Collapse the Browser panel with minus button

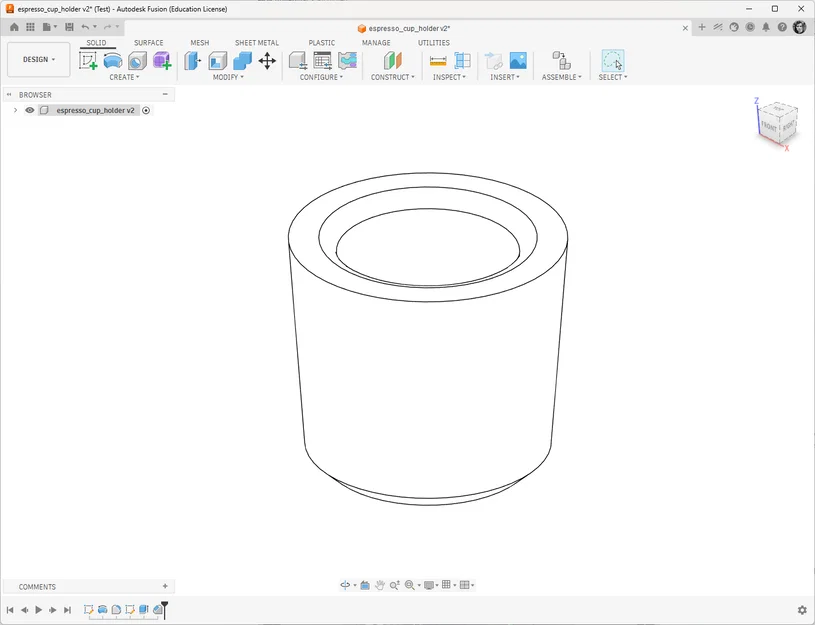click(x=165, y=94)
